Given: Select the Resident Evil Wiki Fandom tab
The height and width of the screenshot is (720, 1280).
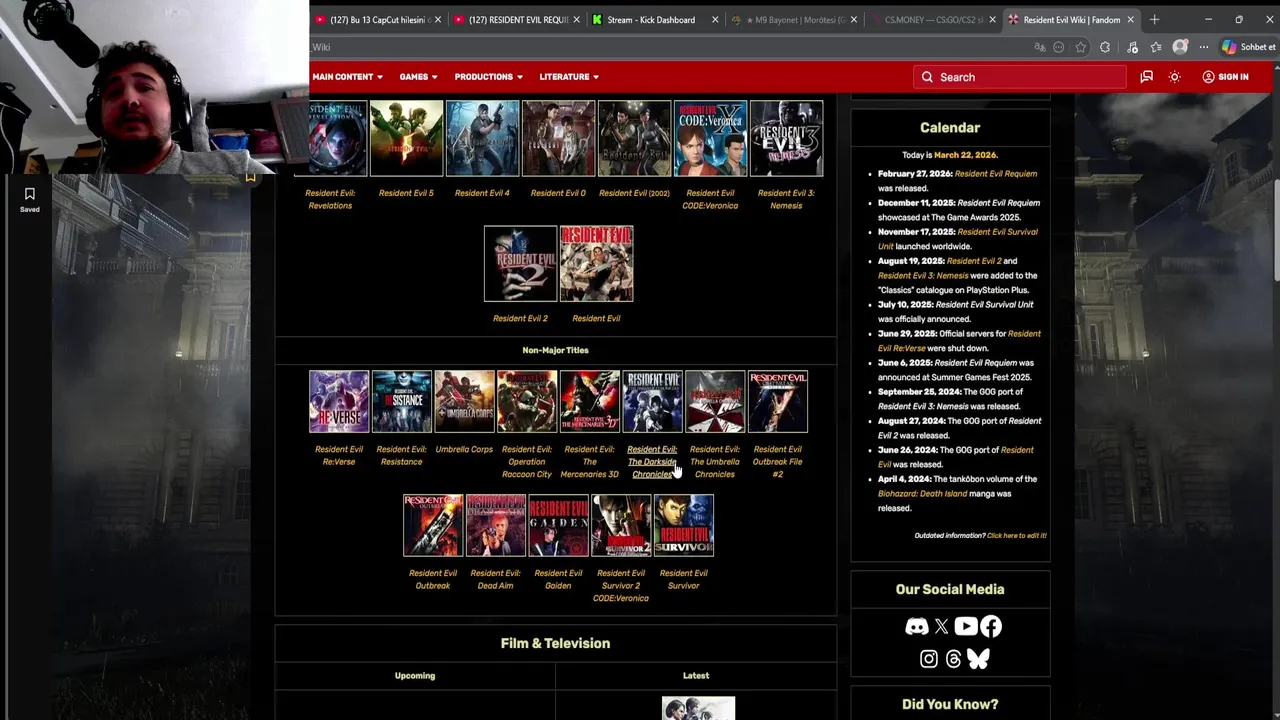Looking at the screenshot, I should 1070,19.
